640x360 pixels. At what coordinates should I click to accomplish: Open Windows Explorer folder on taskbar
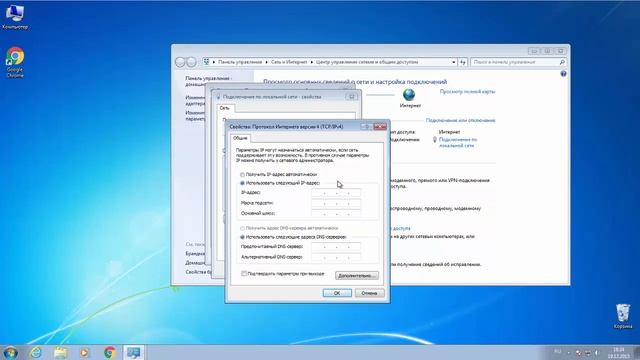coord(60,352)
